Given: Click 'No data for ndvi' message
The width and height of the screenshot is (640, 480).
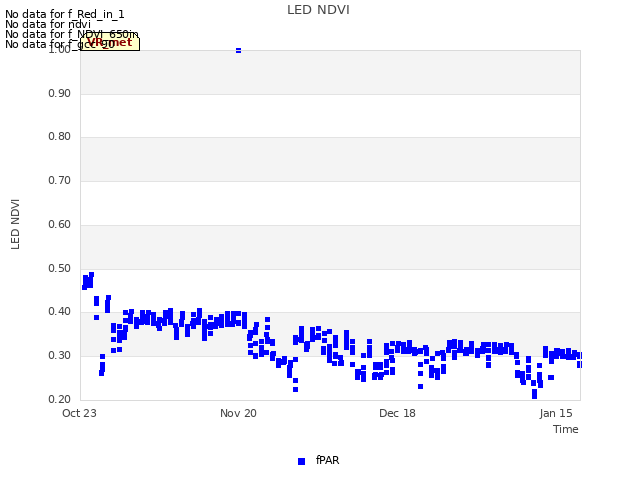Looking at the screenshot, I should (48, 24).
